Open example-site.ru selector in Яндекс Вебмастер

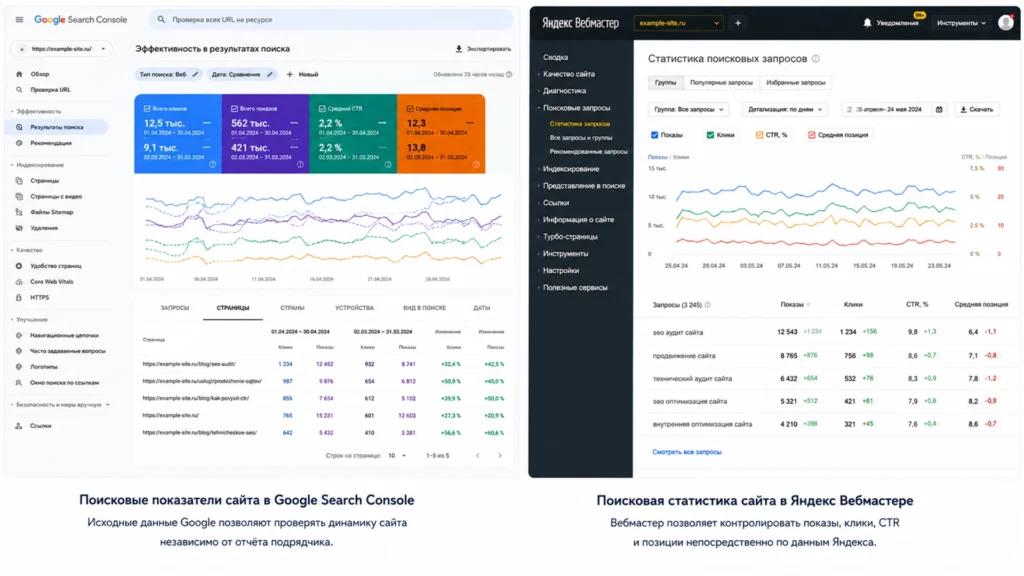tap(679, 23)
